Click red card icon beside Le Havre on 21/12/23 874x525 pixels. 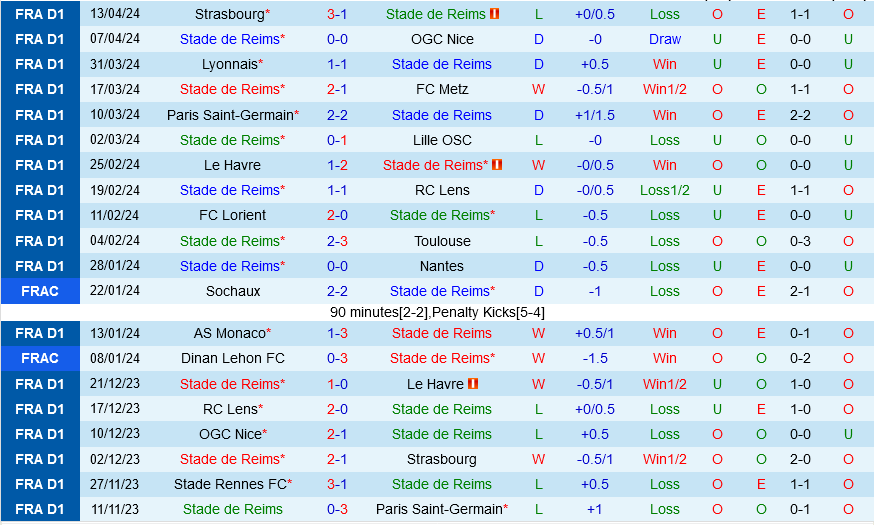473,384
